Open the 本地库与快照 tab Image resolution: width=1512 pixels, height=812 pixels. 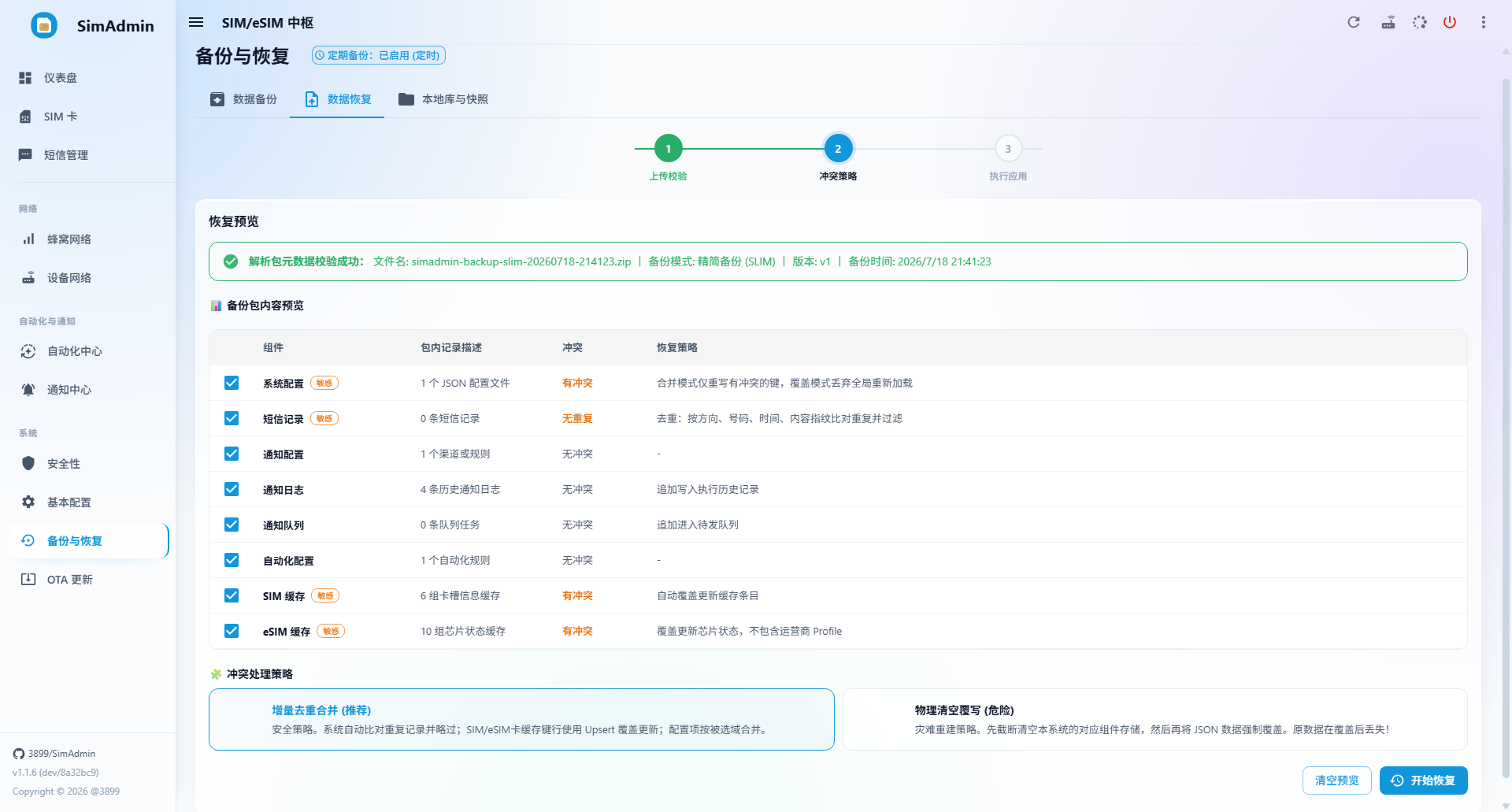[443, 99]
